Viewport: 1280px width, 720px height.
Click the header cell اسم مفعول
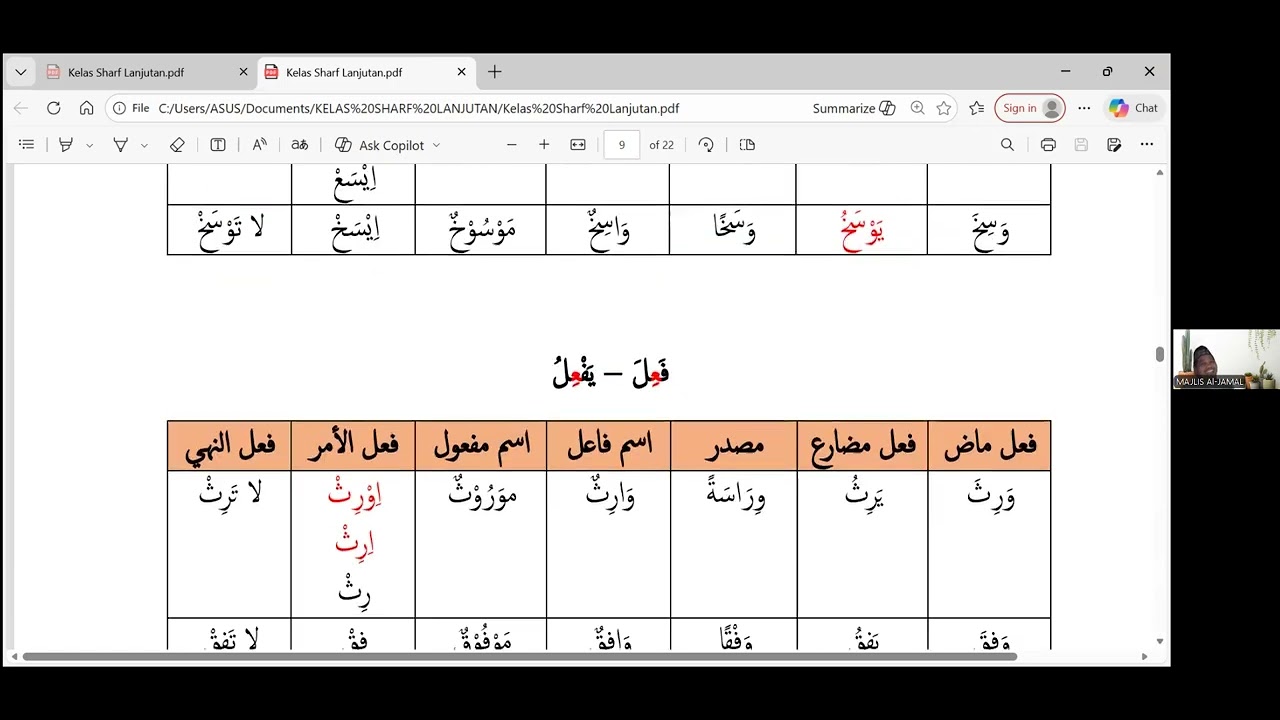pos(481,446)
